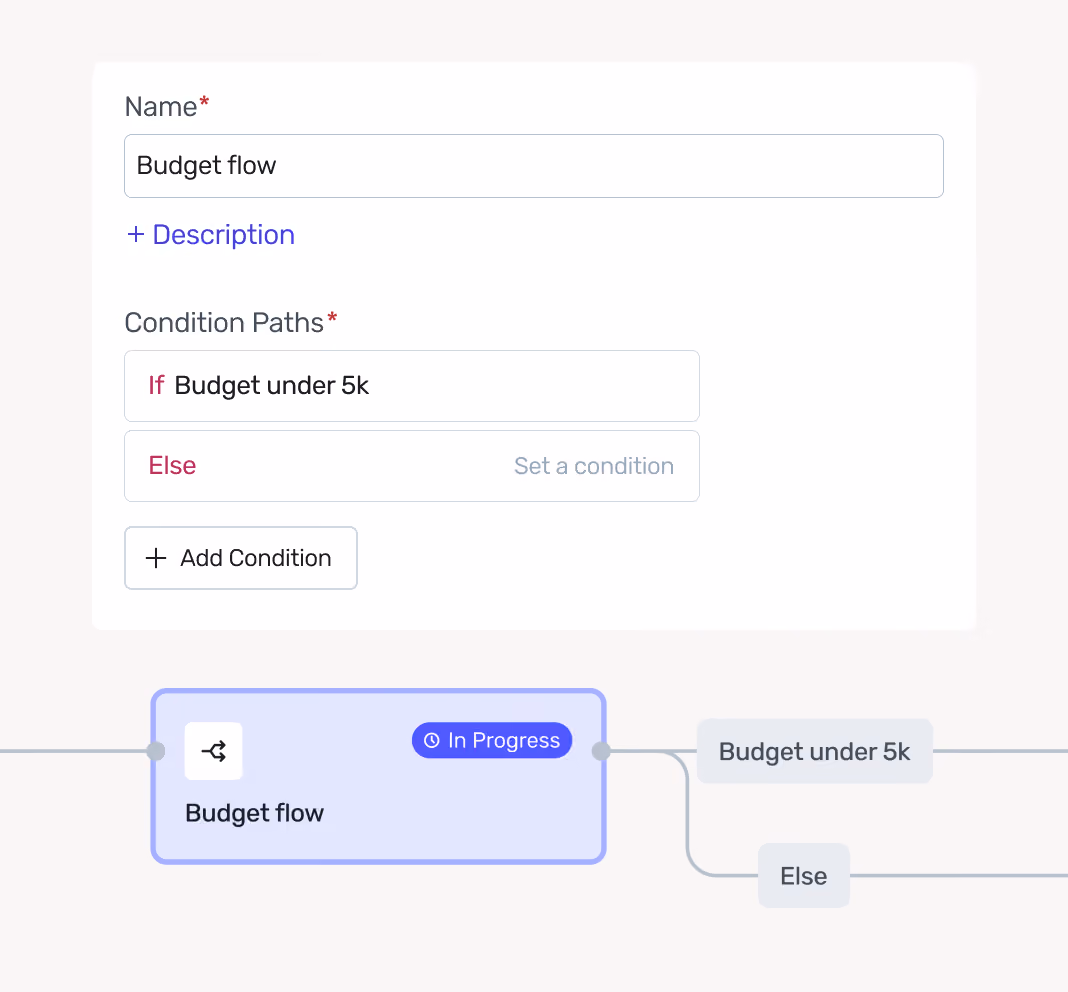Open the Else condition path row

coord(411,466)
